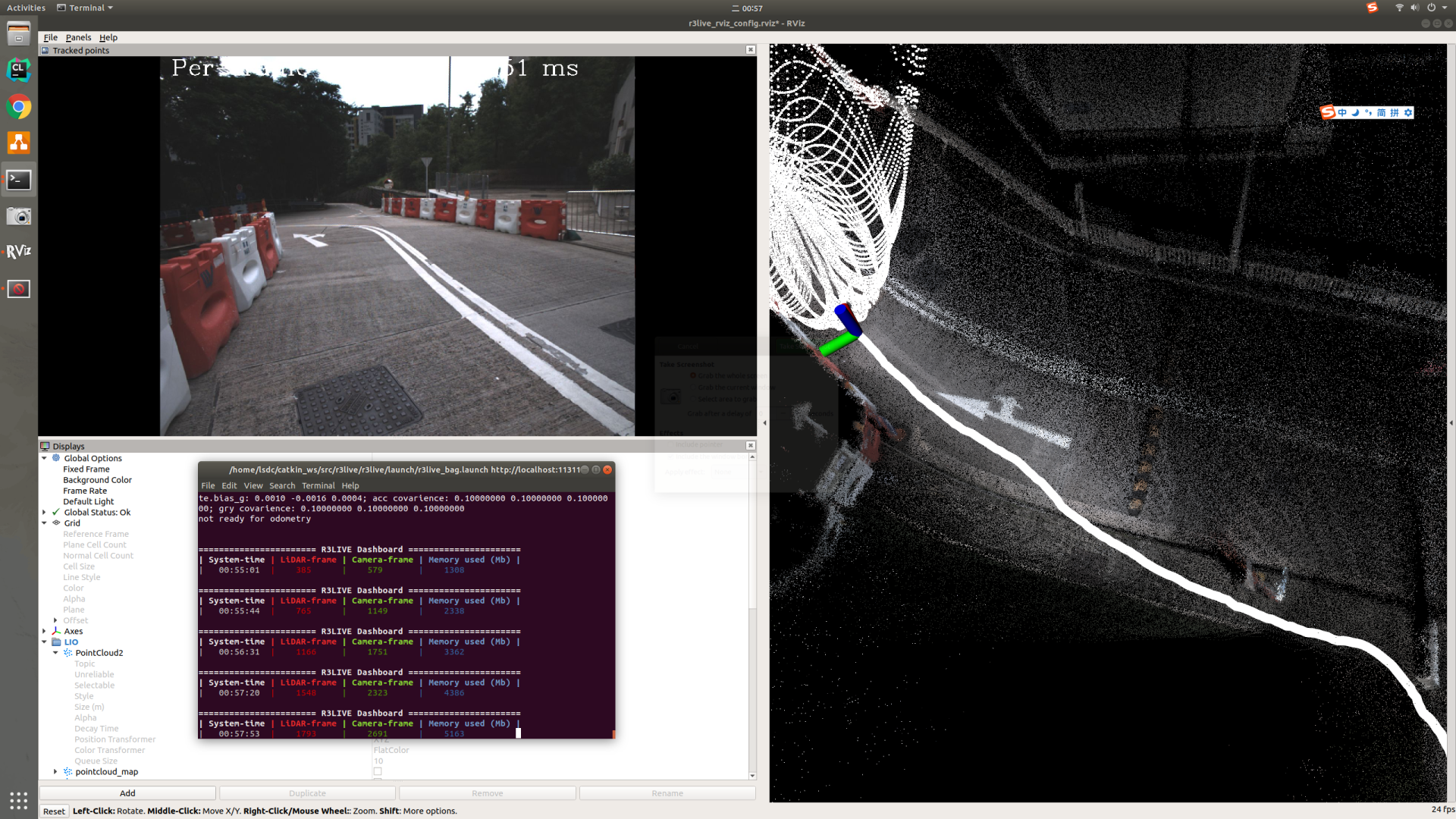Launch Google Chrome from the dock

[18, 107]
